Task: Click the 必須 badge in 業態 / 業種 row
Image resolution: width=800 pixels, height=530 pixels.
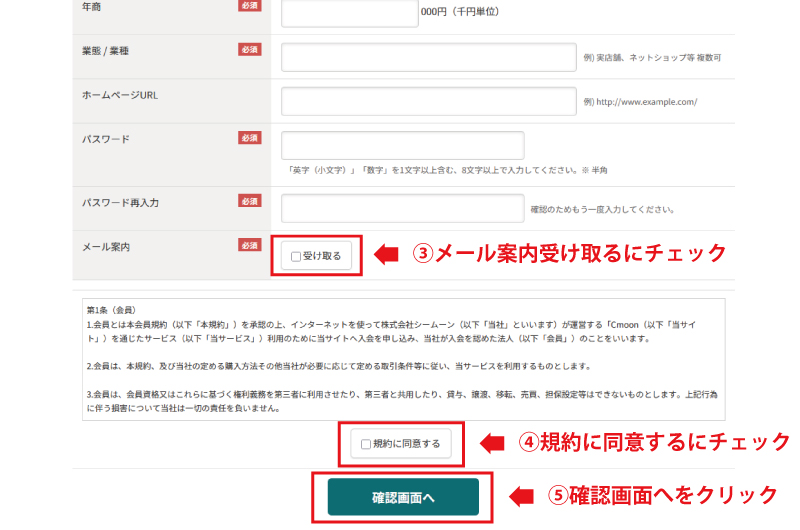Action: 249,49
